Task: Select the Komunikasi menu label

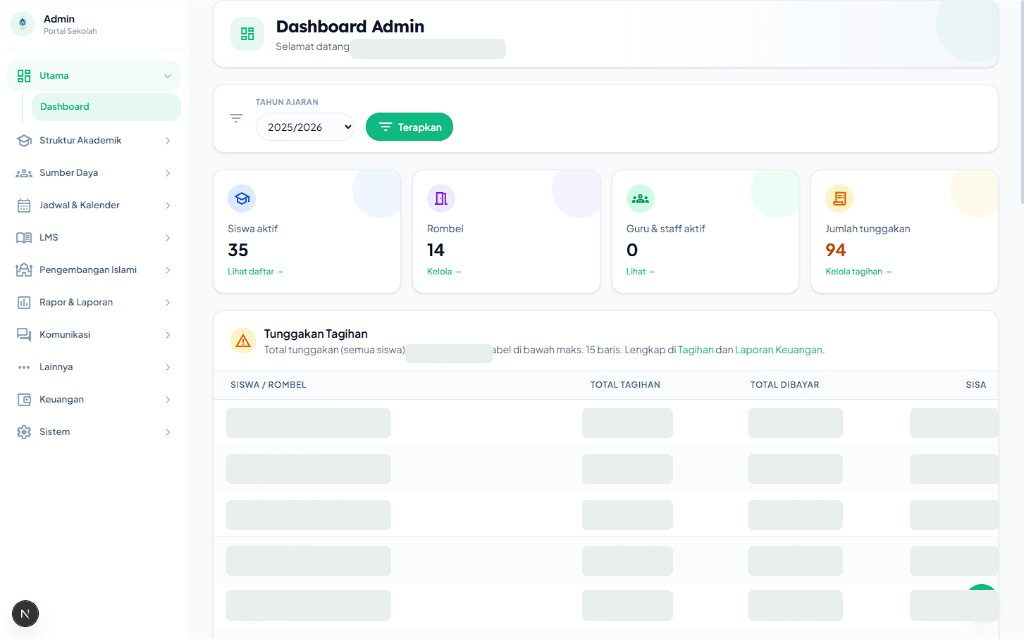Action: coord(65,335)
